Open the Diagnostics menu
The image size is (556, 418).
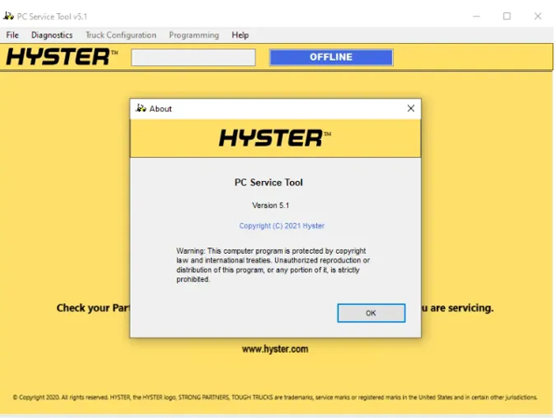tap(52, 35)
